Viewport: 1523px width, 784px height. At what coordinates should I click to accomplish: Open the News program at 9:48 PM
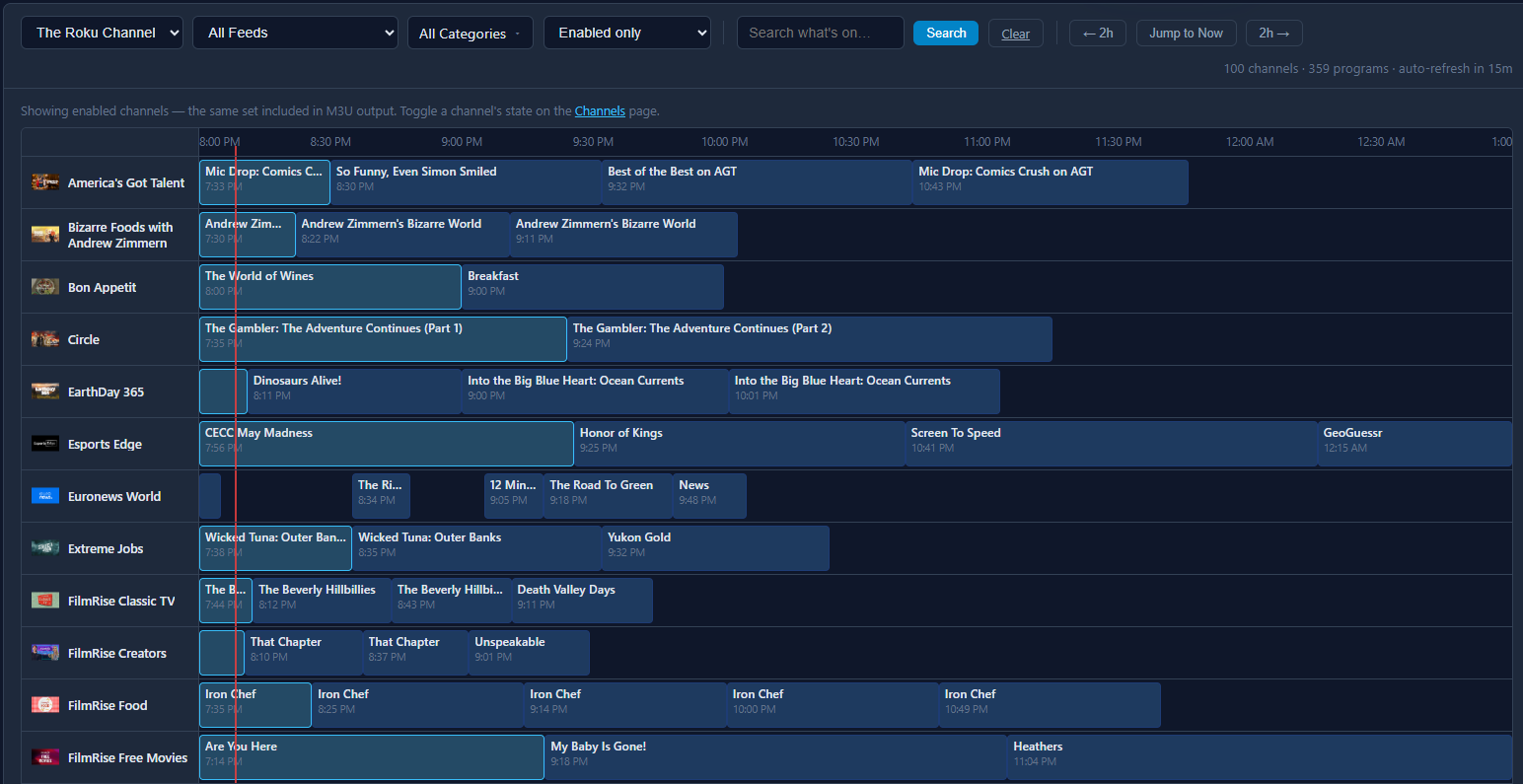point(709,496)
